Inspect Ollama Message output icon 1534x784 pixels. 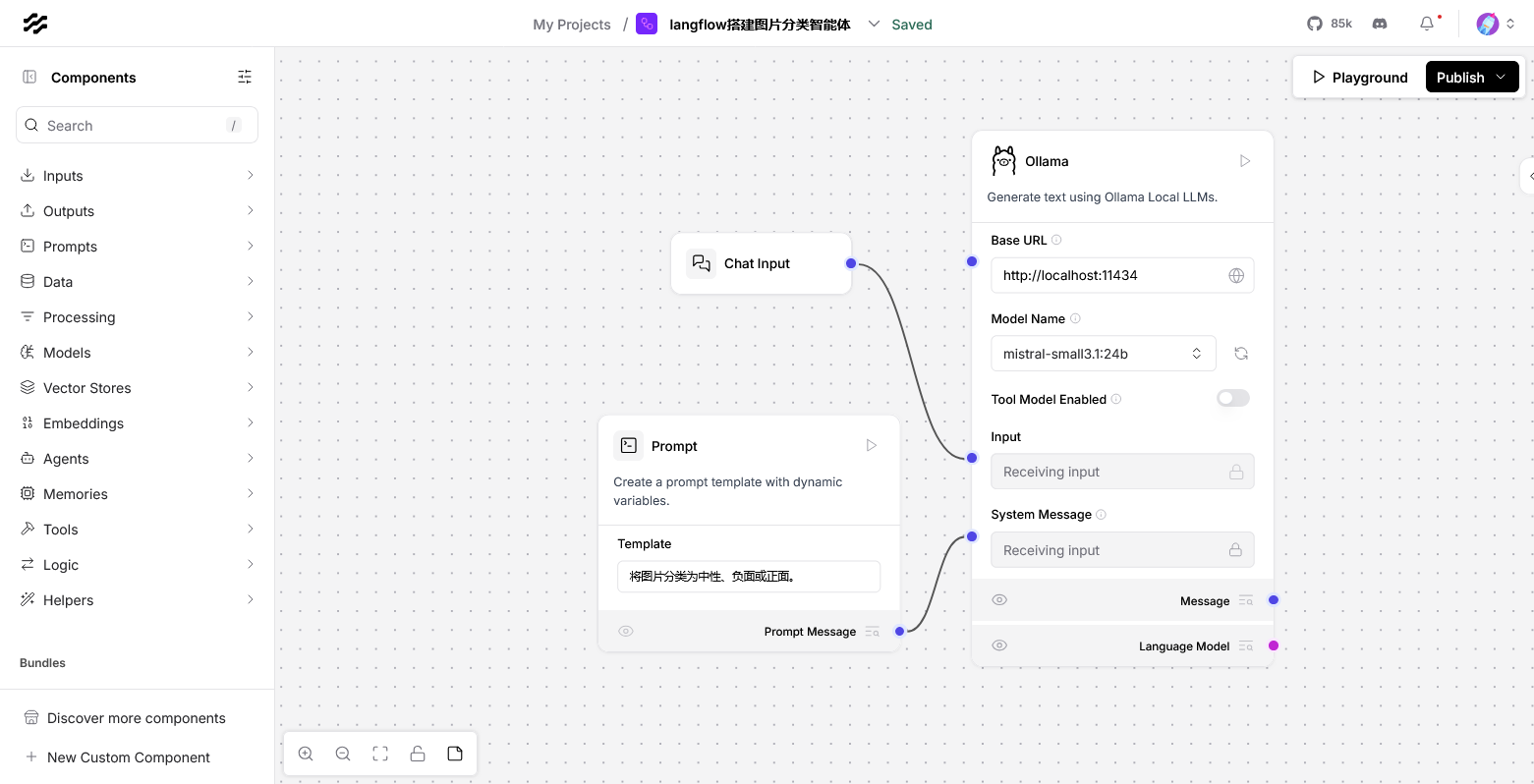(x=1245, y=600)
